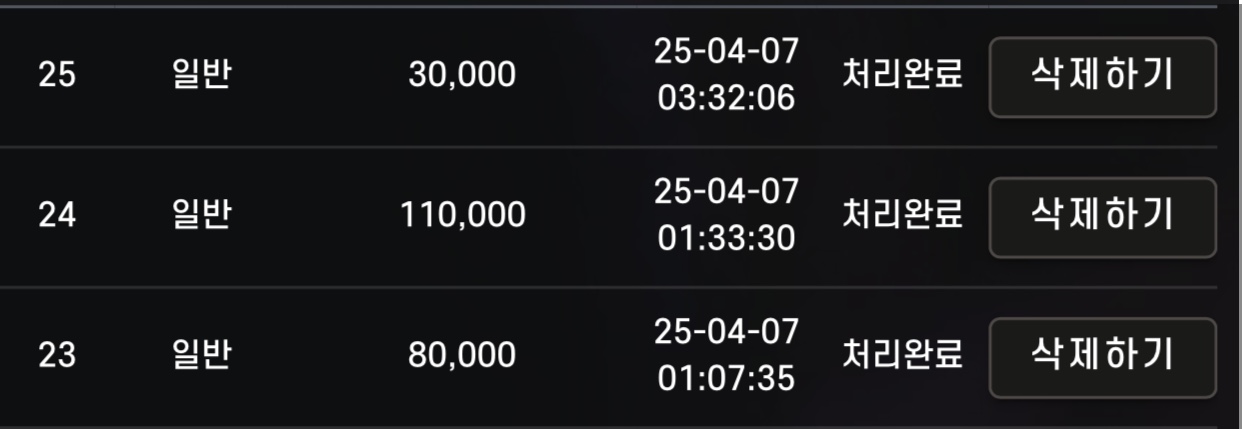This screenshot has height=429, width=1242.
Task: Click the 처리완료 status in row 24
Action: coord(902,215)
